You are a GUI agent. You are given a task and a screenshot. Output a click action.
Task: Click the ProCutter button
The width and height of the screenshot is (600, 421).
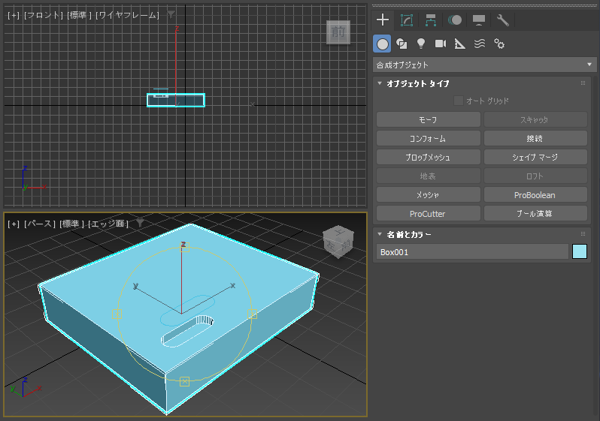428,214
